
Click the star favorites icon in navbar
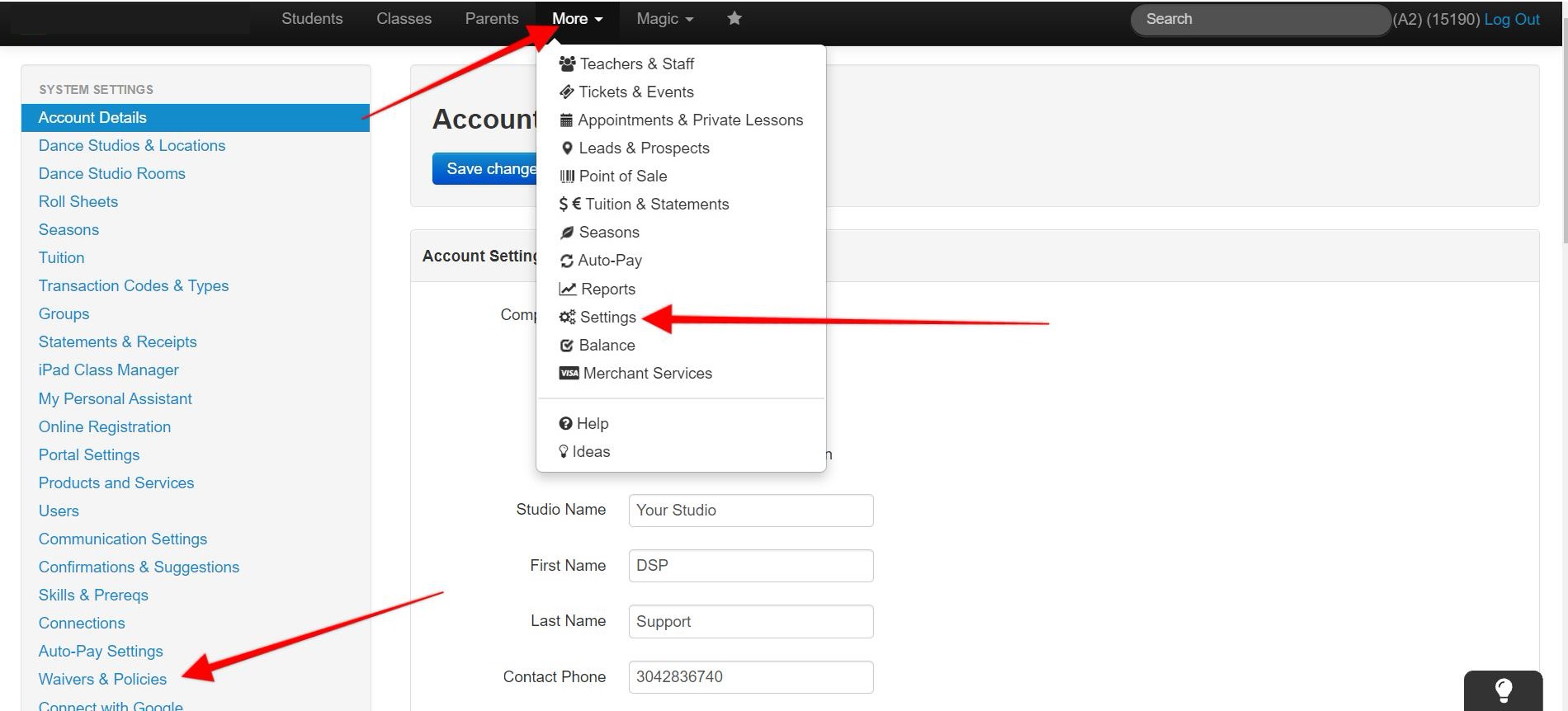pos(734,18)
